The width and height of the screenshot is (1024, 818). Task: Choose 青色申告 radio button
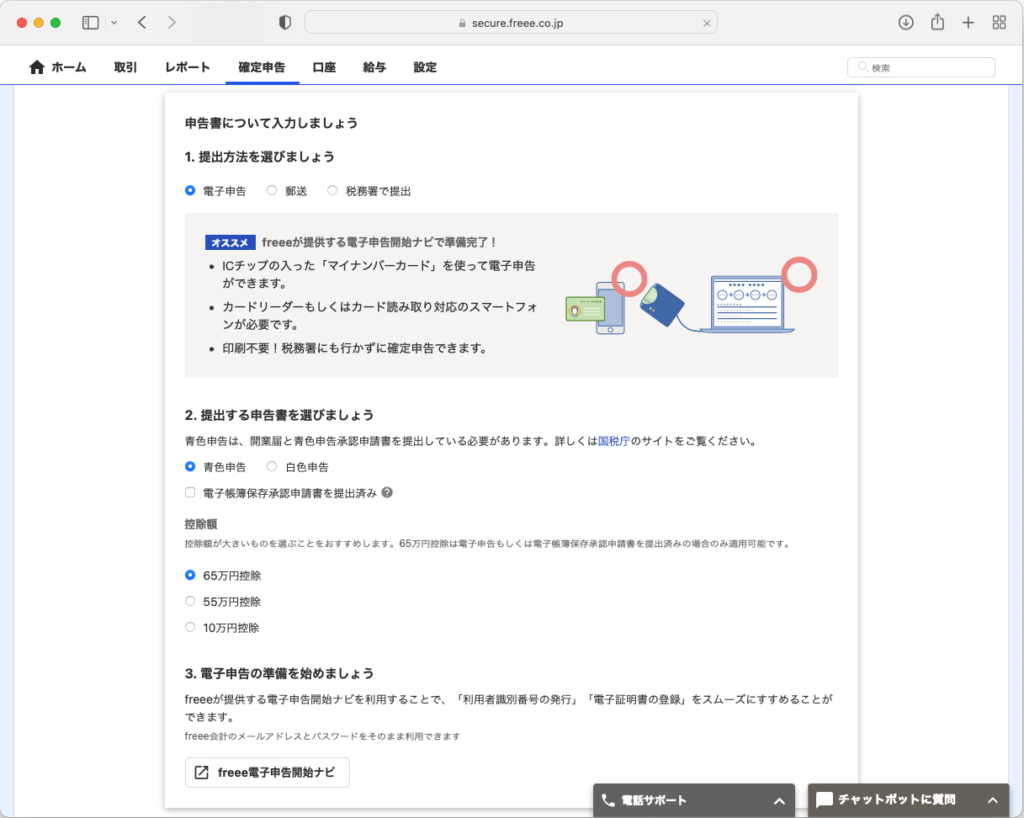point(190,467)
